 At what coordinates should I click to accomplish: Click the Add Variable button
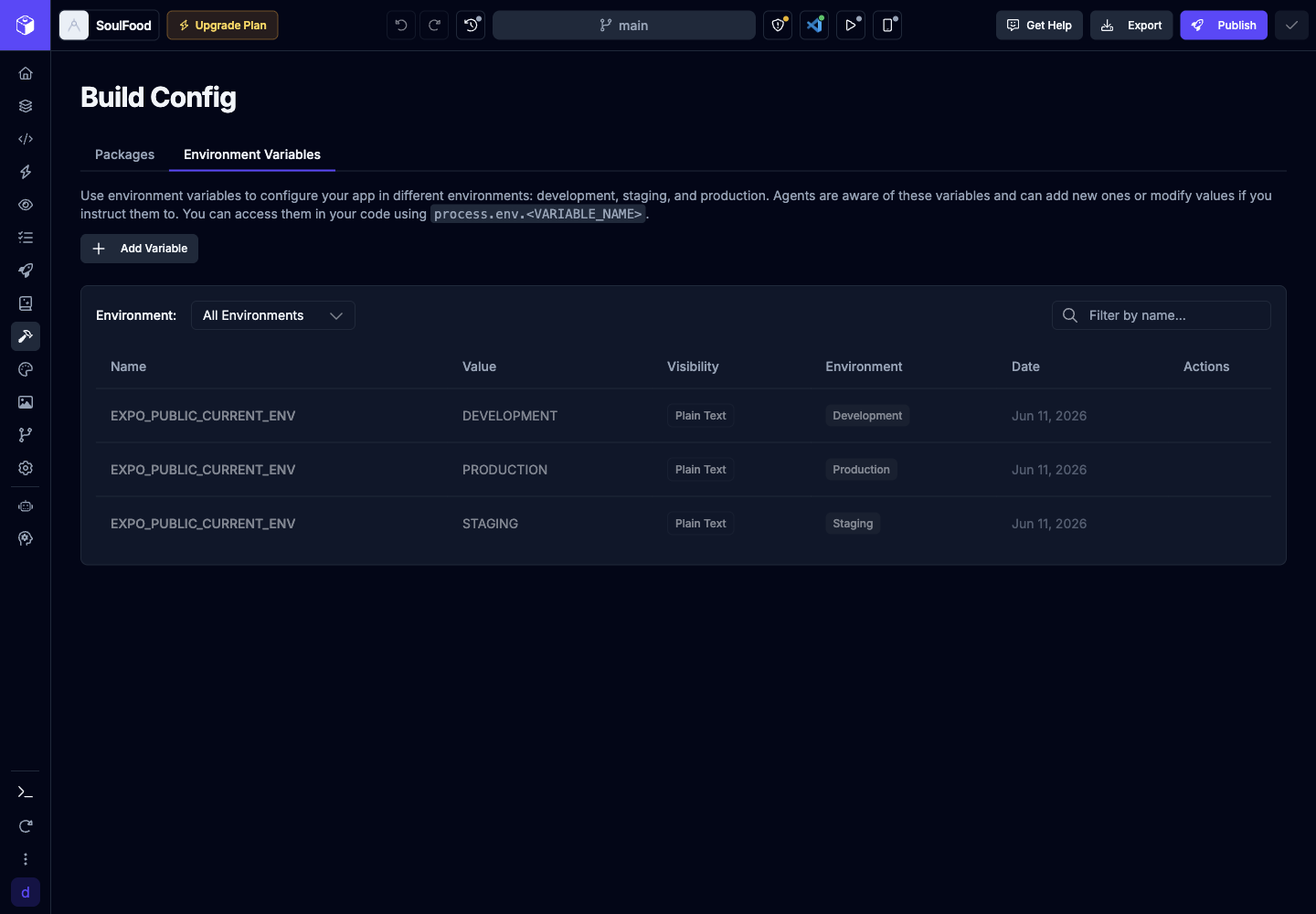139,249
